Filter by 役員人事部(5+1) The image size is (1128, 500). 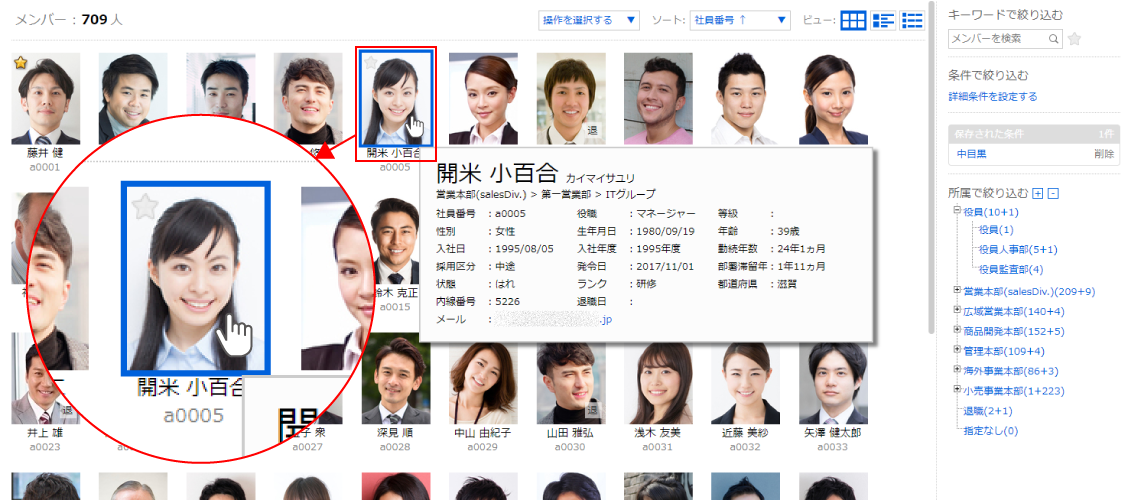[1017, 250]
